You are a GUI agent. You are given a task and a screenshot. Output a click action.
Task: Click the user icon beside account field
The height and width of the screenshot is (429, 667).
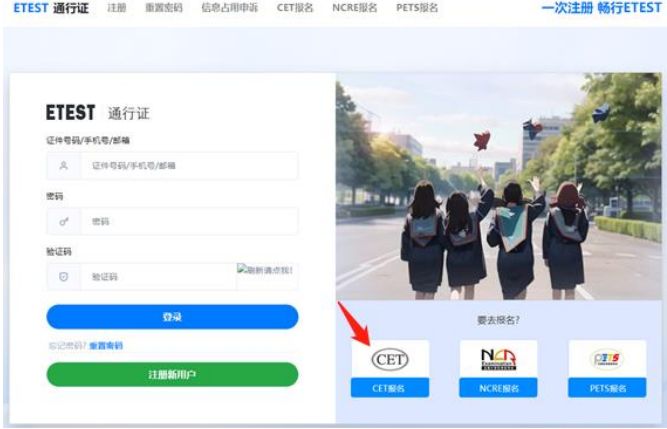click(x=63, y=165)
